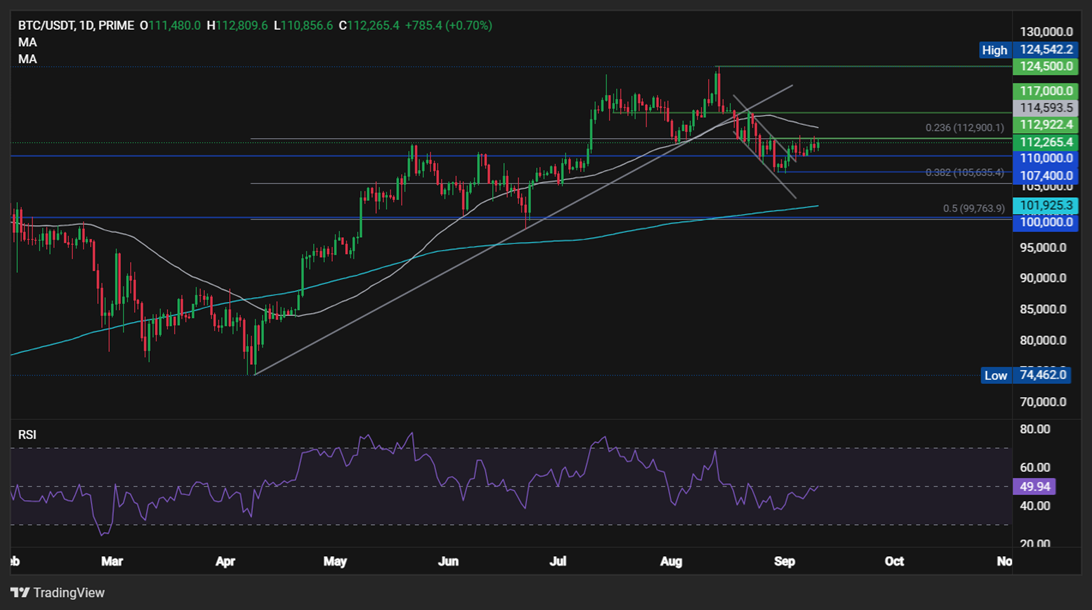
Task: Click the 80.00 RSI axis tick
Action: tap(1034, 430)
